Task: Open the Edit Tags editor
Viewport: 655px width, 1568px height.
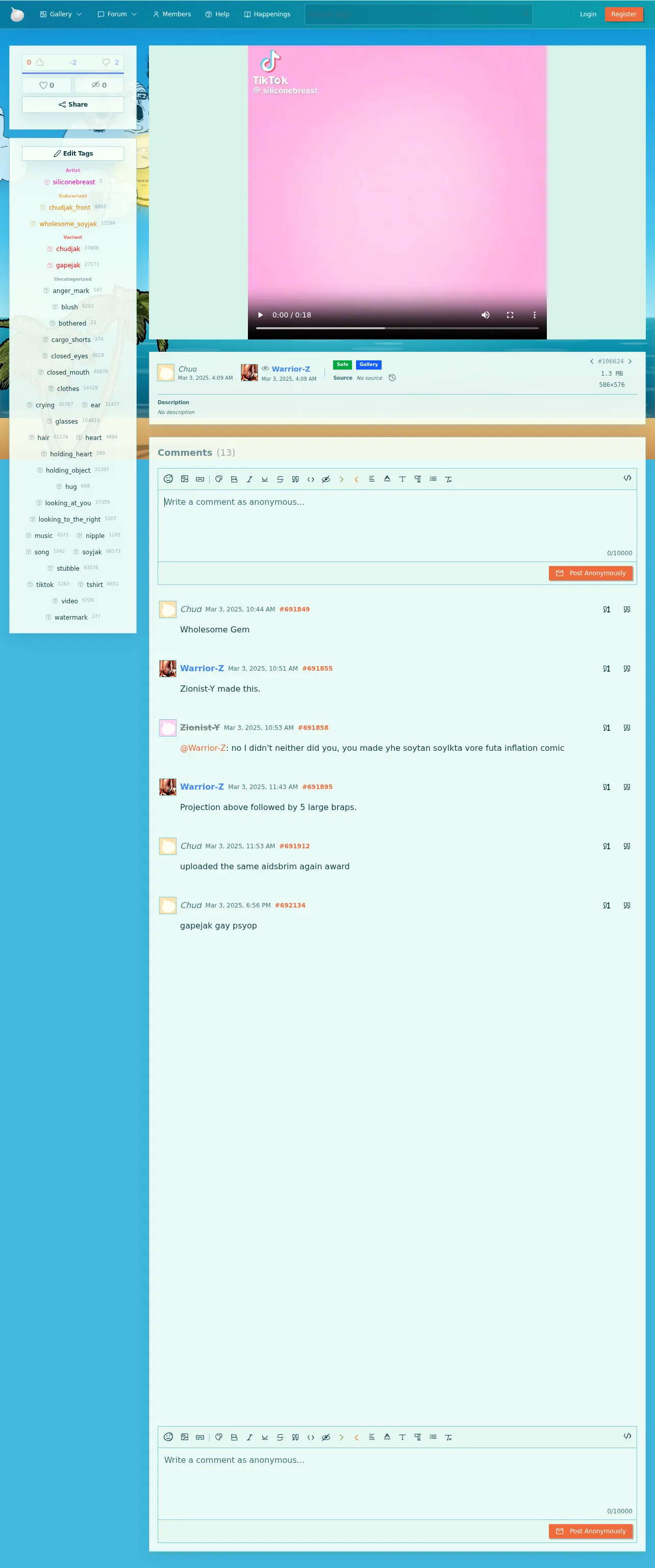Action: (73, 154)
